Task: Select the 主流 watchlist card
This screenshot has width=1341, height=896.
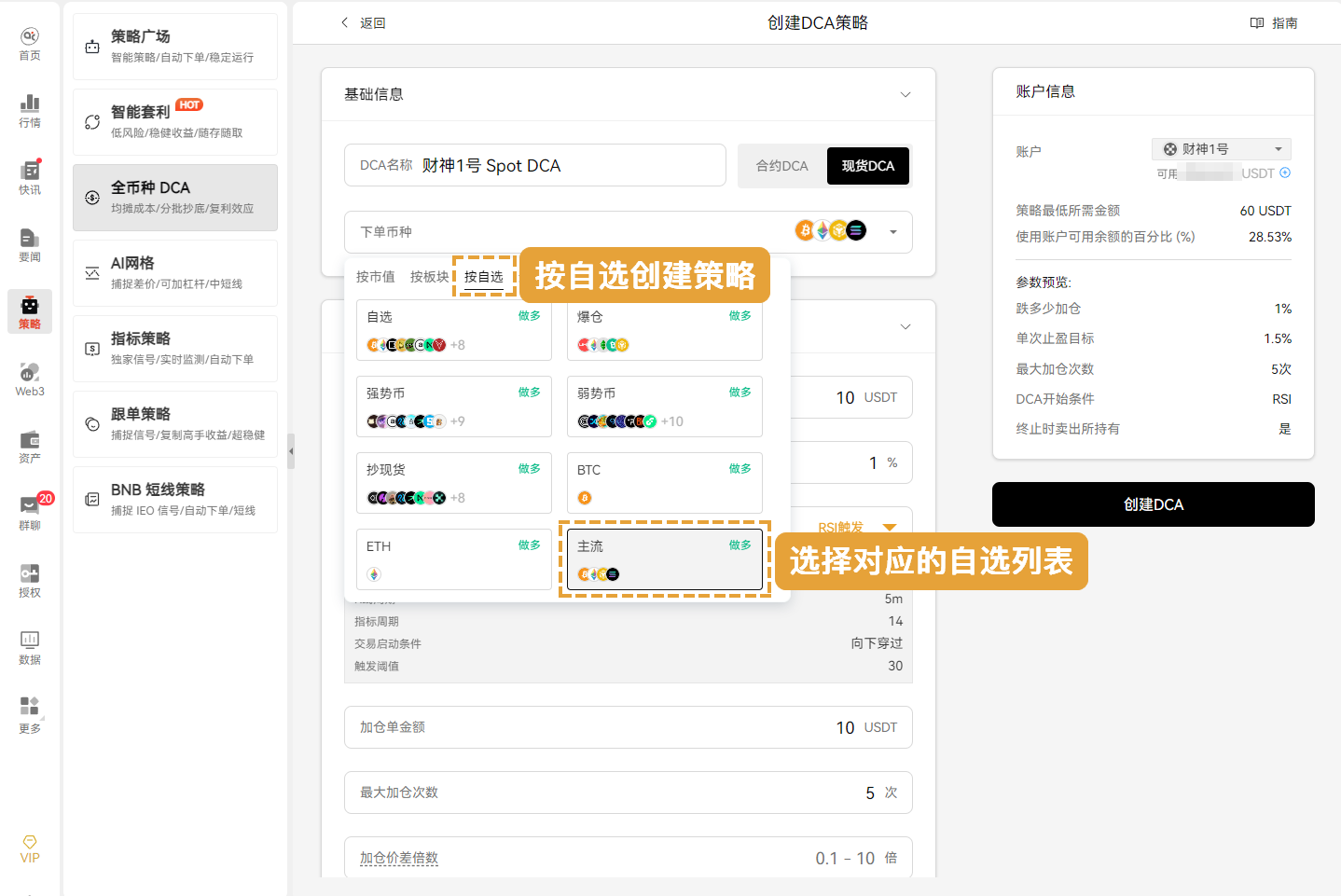Action: point(664,559)
